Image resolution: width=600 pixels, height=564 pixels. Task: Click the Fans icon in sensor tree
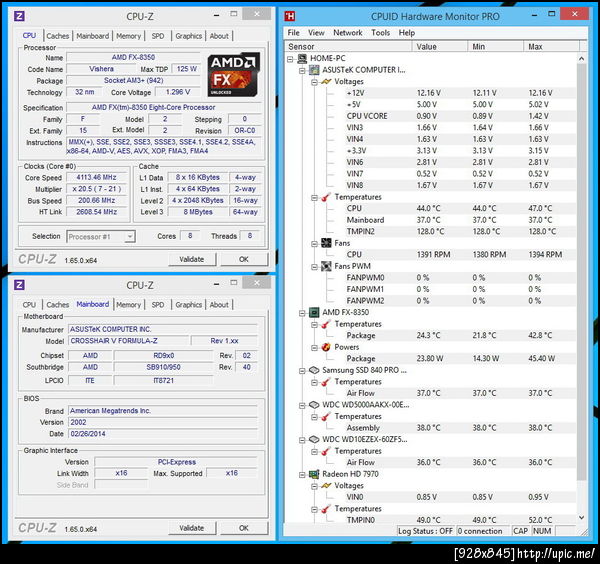(326, 243)
